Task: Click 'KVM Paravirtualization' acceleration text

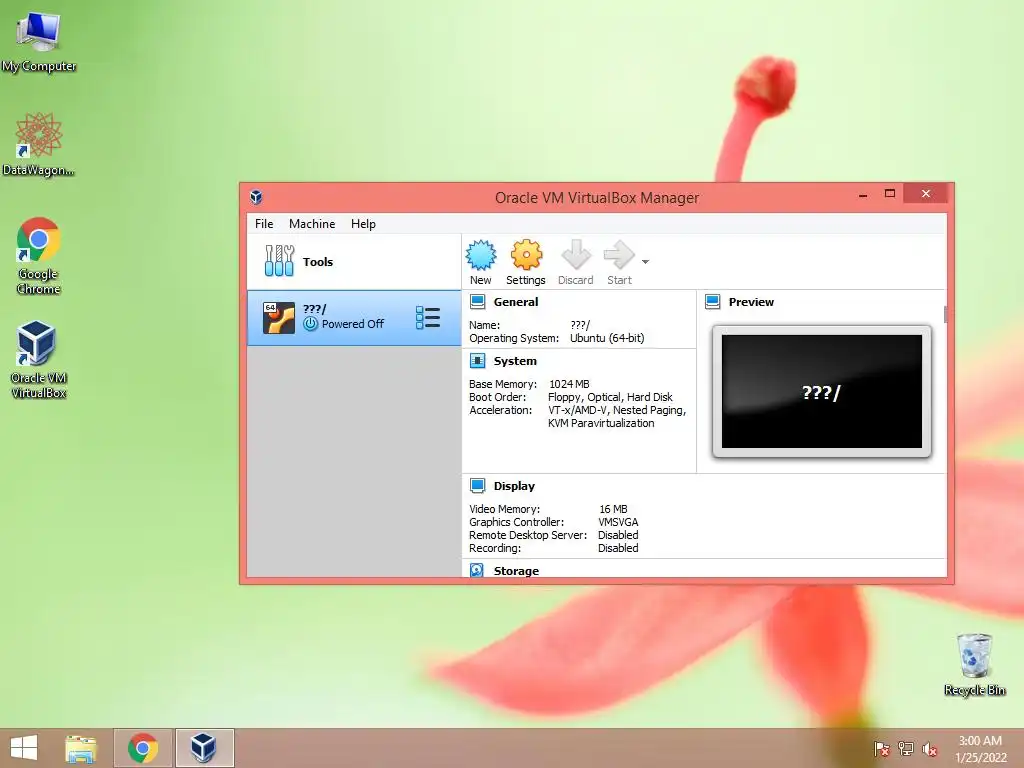Action: pyautogui.click(x=601, y=423)
